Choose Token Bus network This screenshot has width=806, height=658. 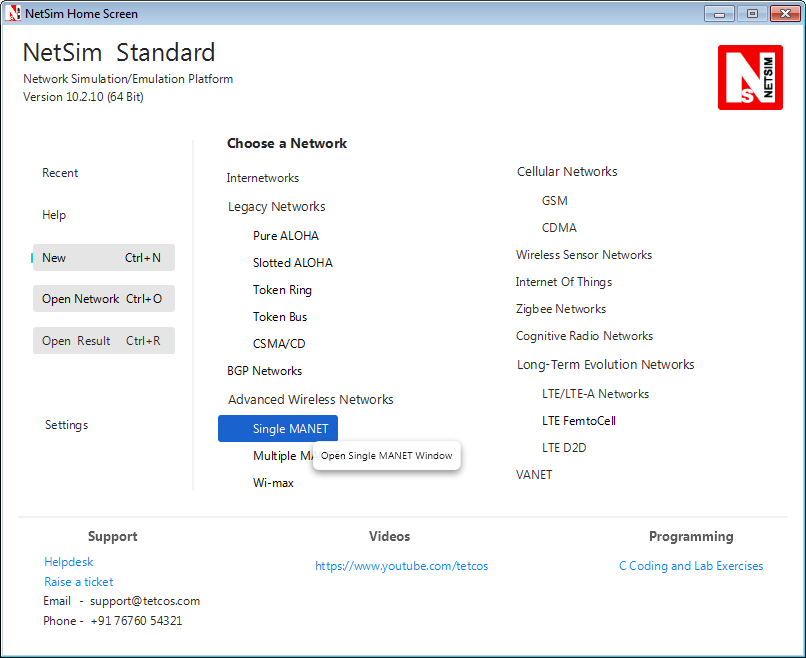(x=280, y=317)
